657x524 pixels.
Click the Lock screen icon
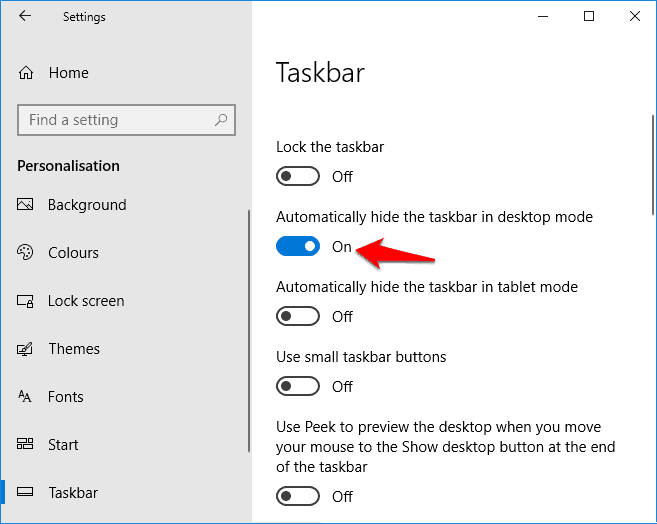[25, 301]
